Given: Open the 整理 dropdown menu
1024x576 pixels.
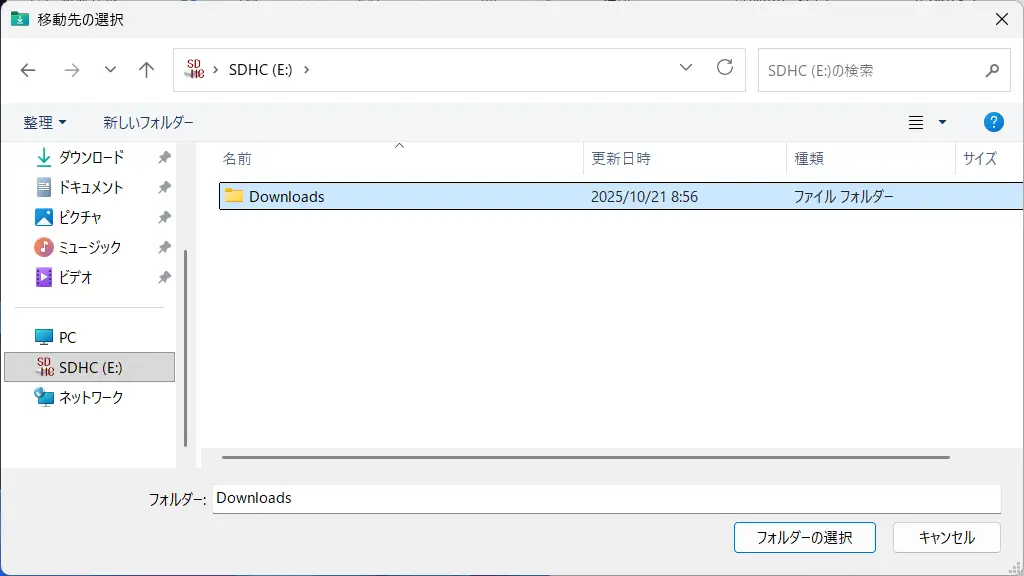Looking at the screenshot, I should click(x=45, y=122).
